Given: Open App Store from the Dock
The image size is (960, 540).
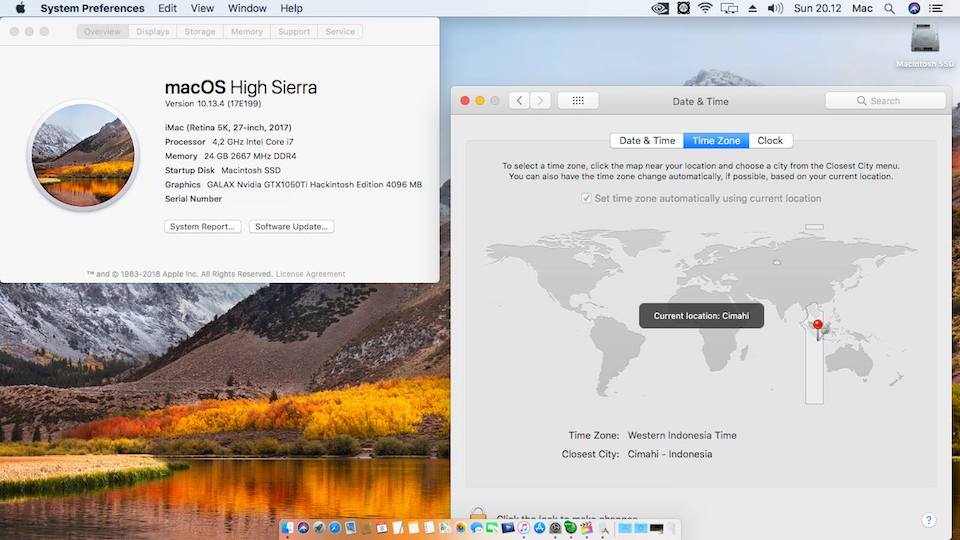Looking at the screenshot, I should [539, 527].
